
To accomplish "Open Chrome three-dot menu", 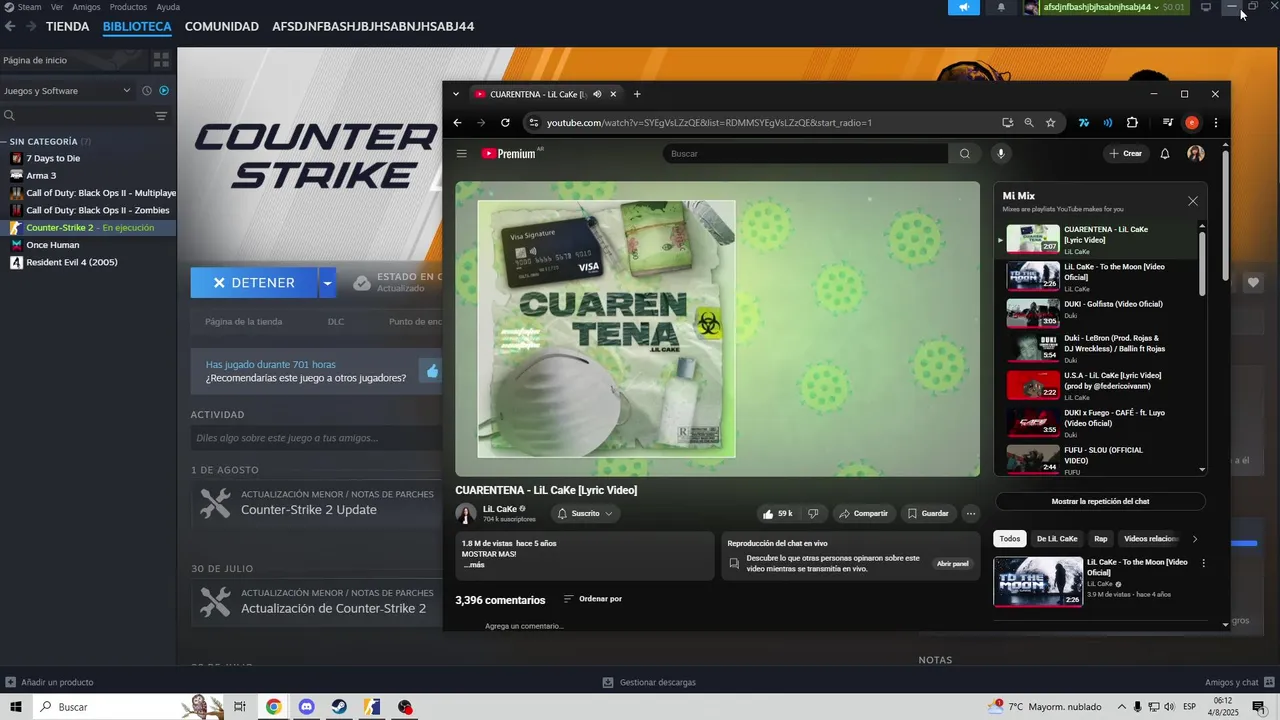I will pyautogui.click(x=1216, y=123).
